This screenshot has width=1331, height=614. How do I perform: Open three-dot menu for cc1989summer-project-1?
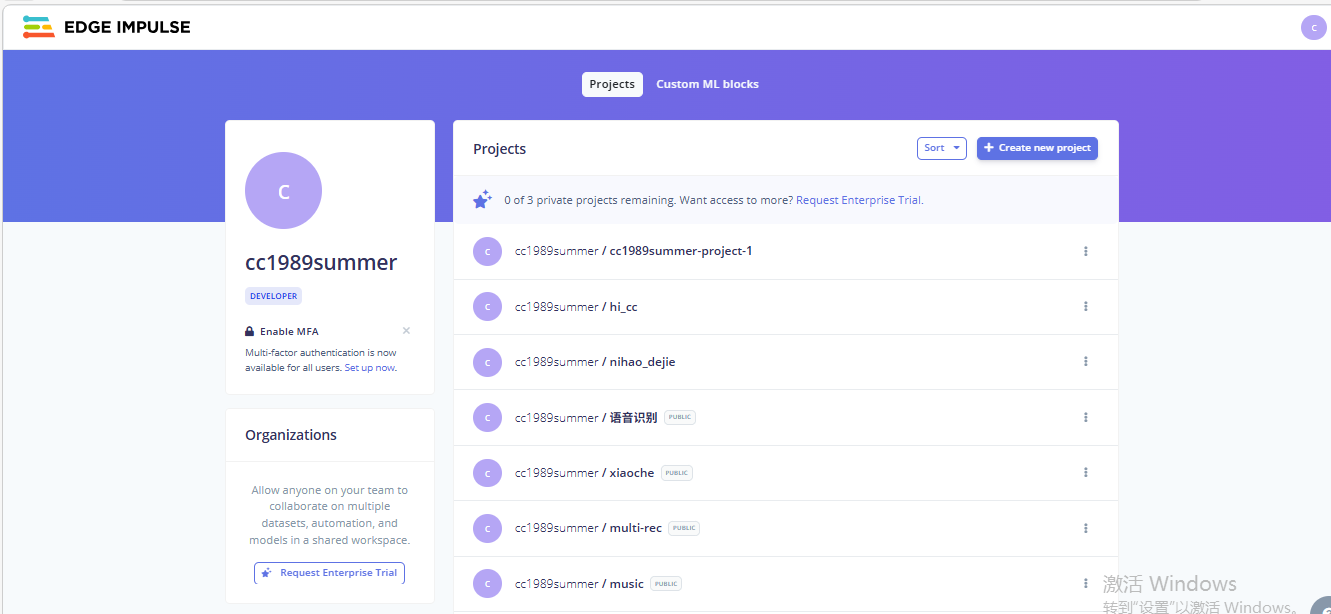(x=1085, y=252)
